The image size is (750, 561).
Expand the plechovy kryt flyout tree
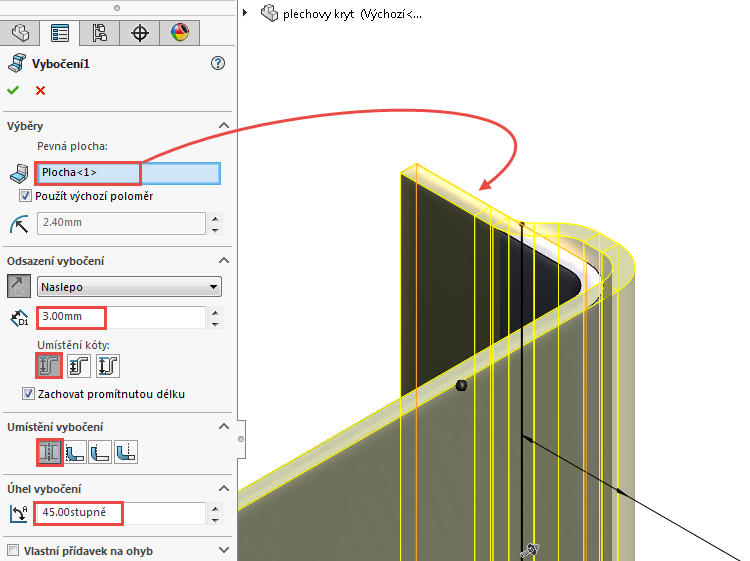245,12
